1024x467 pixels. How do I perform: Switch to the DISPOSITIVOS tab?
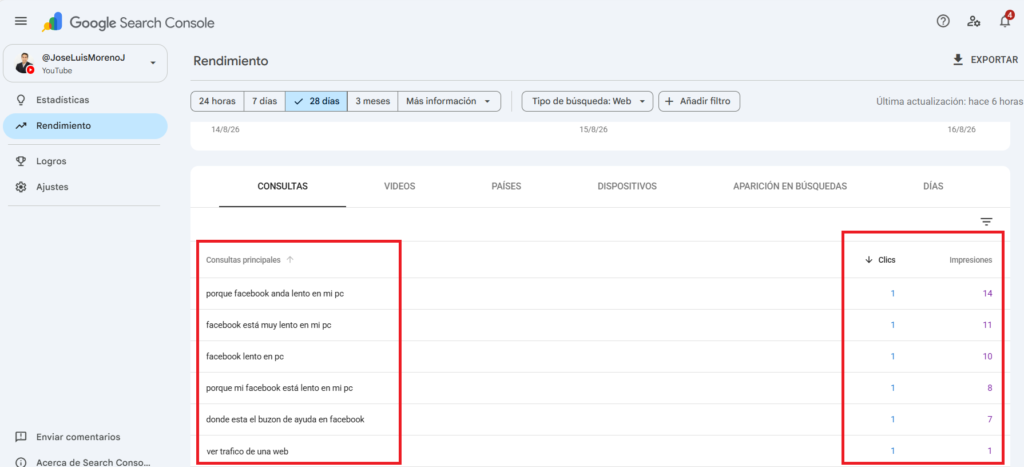pyautogui.click(x=627, y=186)
